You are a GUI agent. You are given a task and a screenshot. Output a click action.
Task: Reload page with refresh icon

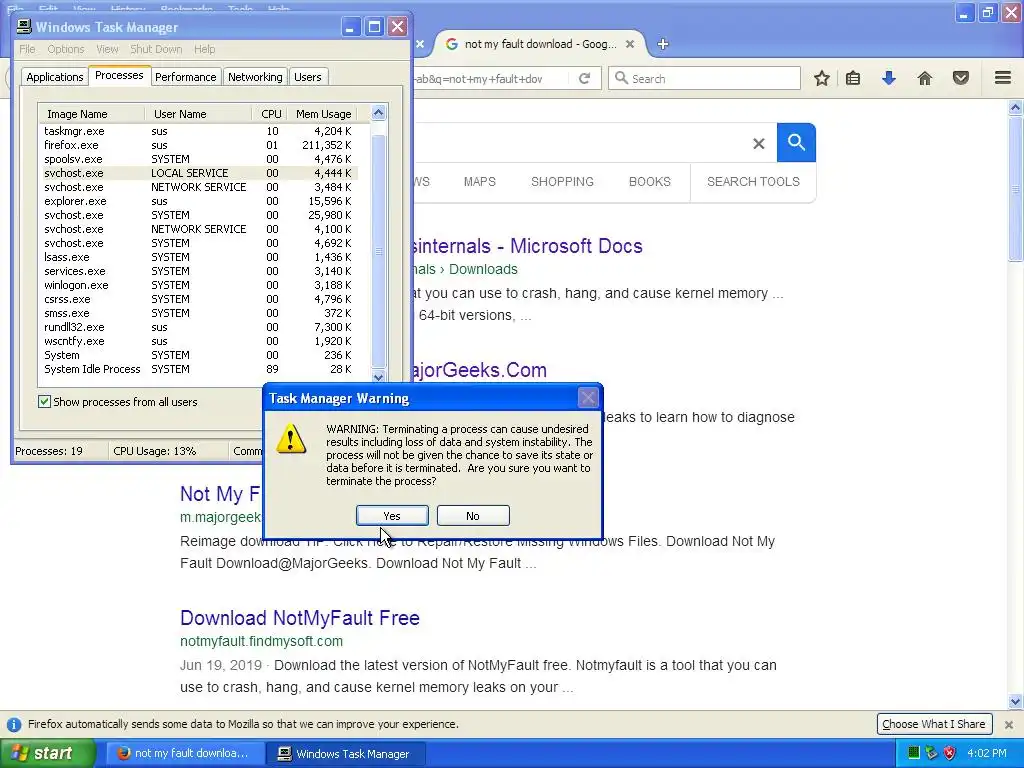[x=584, y=78]
